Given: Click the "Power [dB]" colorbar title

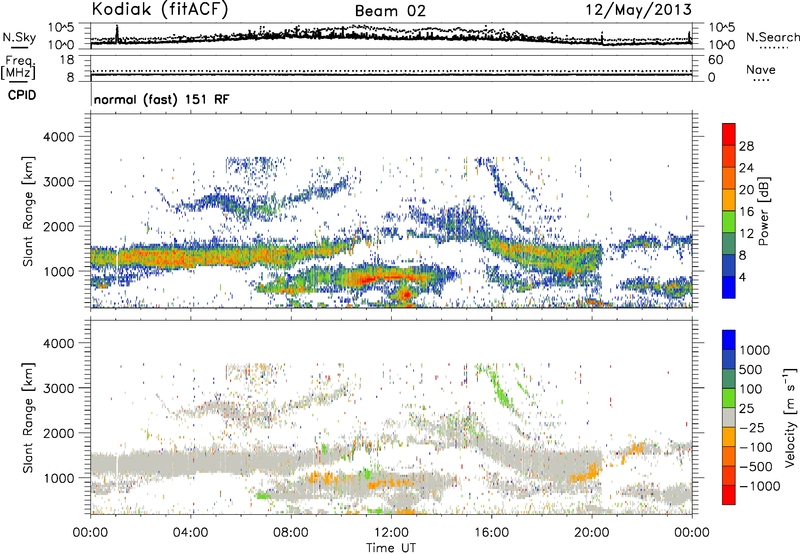Looking at the screenshot, I should [764, 211].
